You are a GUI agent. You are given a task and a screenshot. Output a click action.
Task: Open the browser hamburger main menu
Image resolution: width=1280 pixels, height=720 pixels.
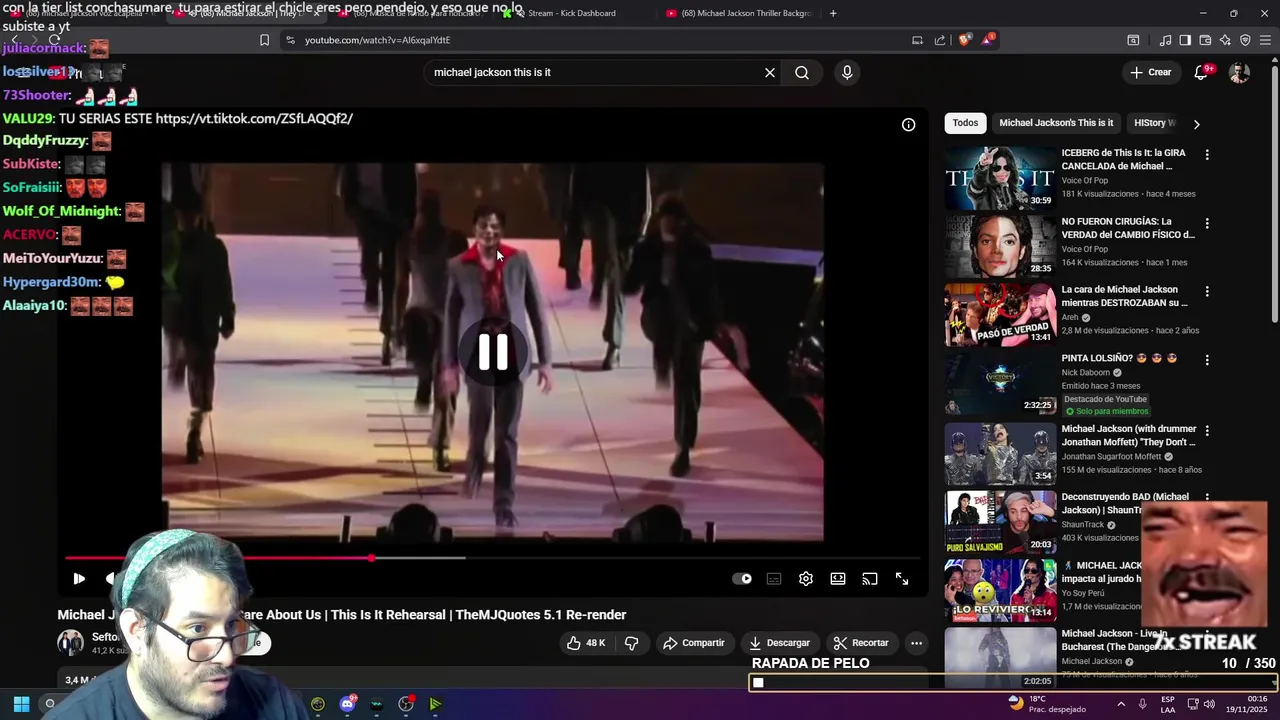[1265, 40]
